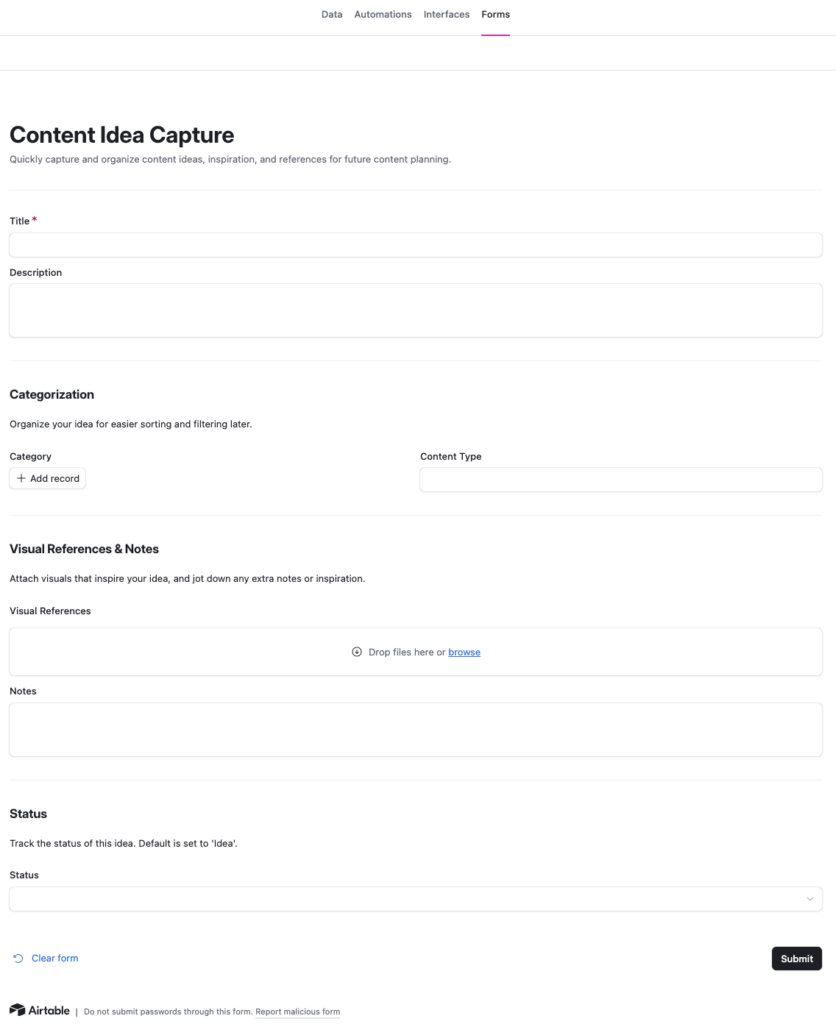The height and width of the screenshot is (1024, 836).
Task: Click the circular reset icon near Clear form
Action: (18, 958)
